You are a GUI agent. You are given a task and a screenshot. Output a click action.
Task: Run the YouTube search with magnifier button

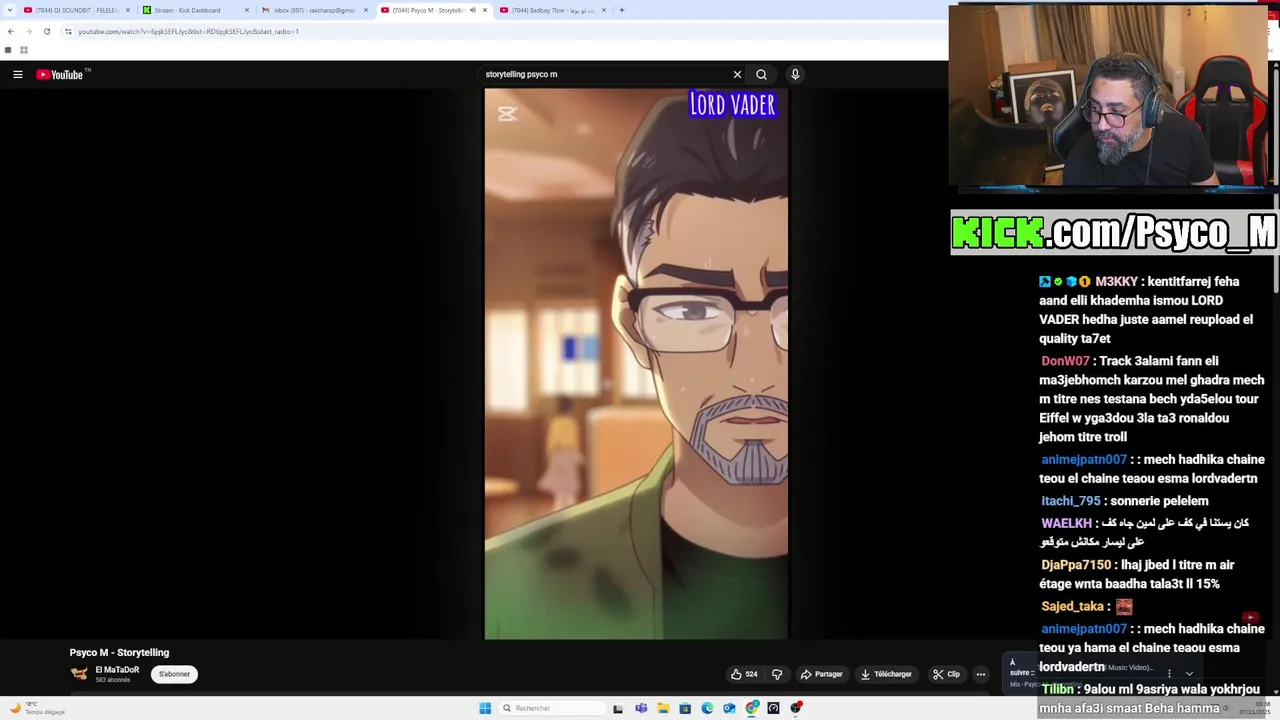click(x=761, y=74)
